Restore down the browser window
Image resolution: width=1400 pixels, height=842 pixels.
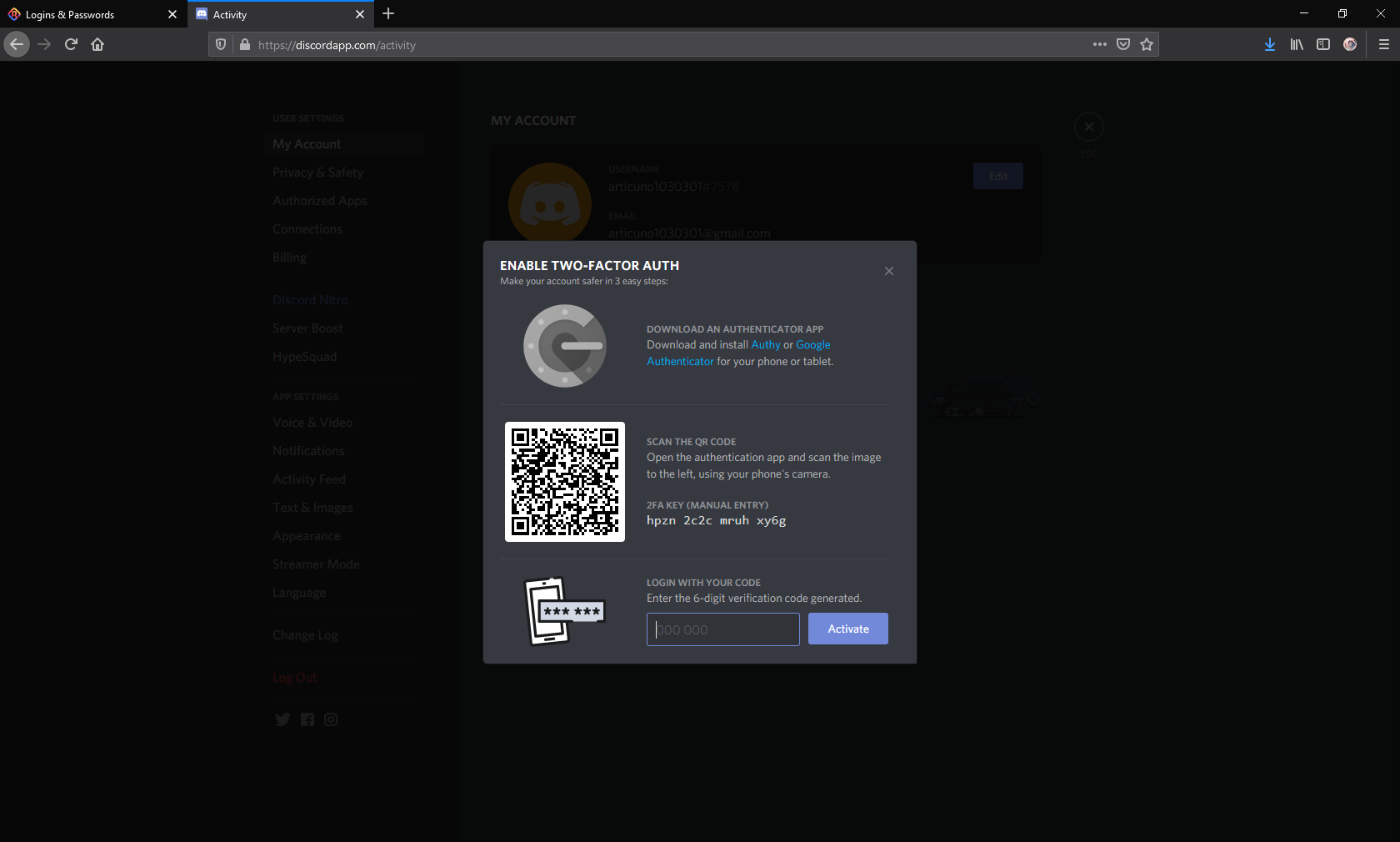1342,13
